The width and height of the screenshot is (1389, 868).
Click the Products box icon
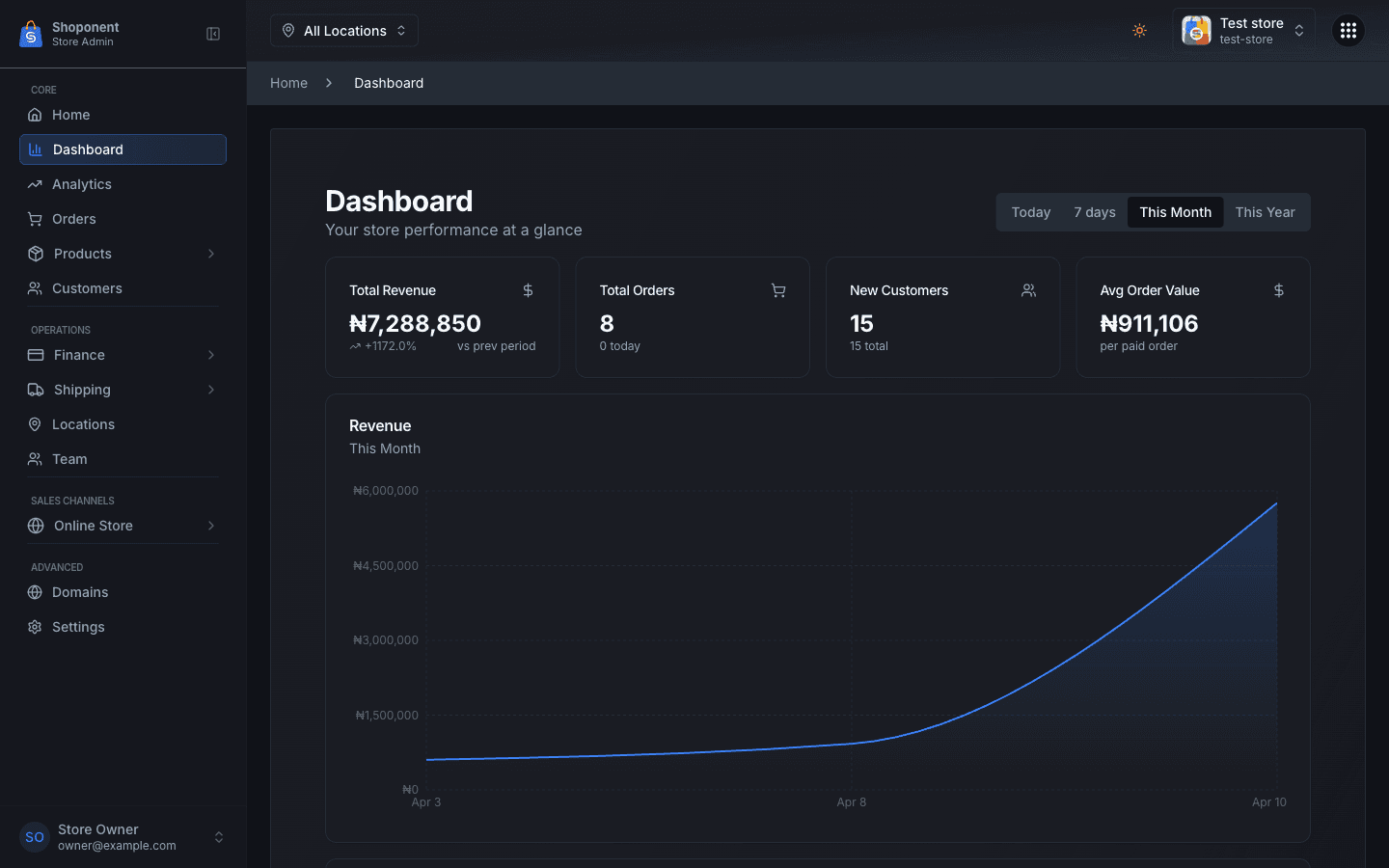coord(36,254)
